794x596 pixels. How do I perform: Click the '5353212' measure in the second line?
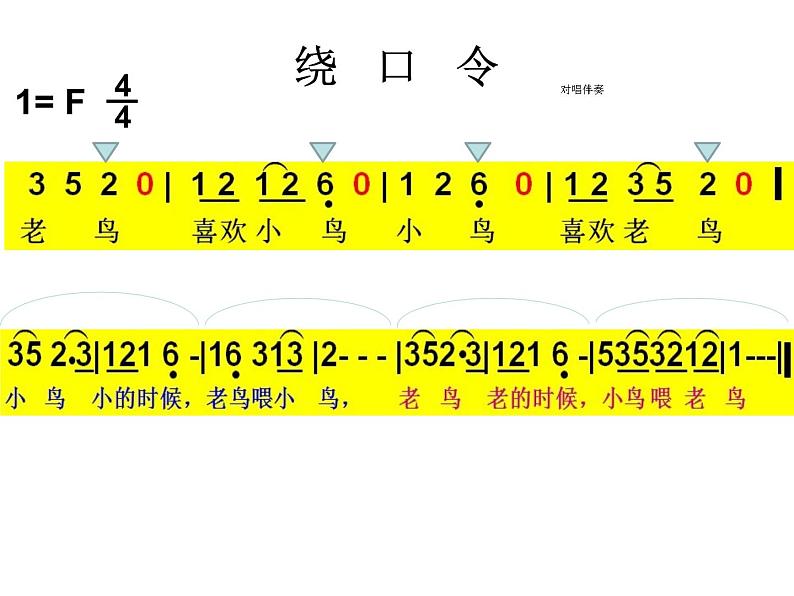point(658,353)
